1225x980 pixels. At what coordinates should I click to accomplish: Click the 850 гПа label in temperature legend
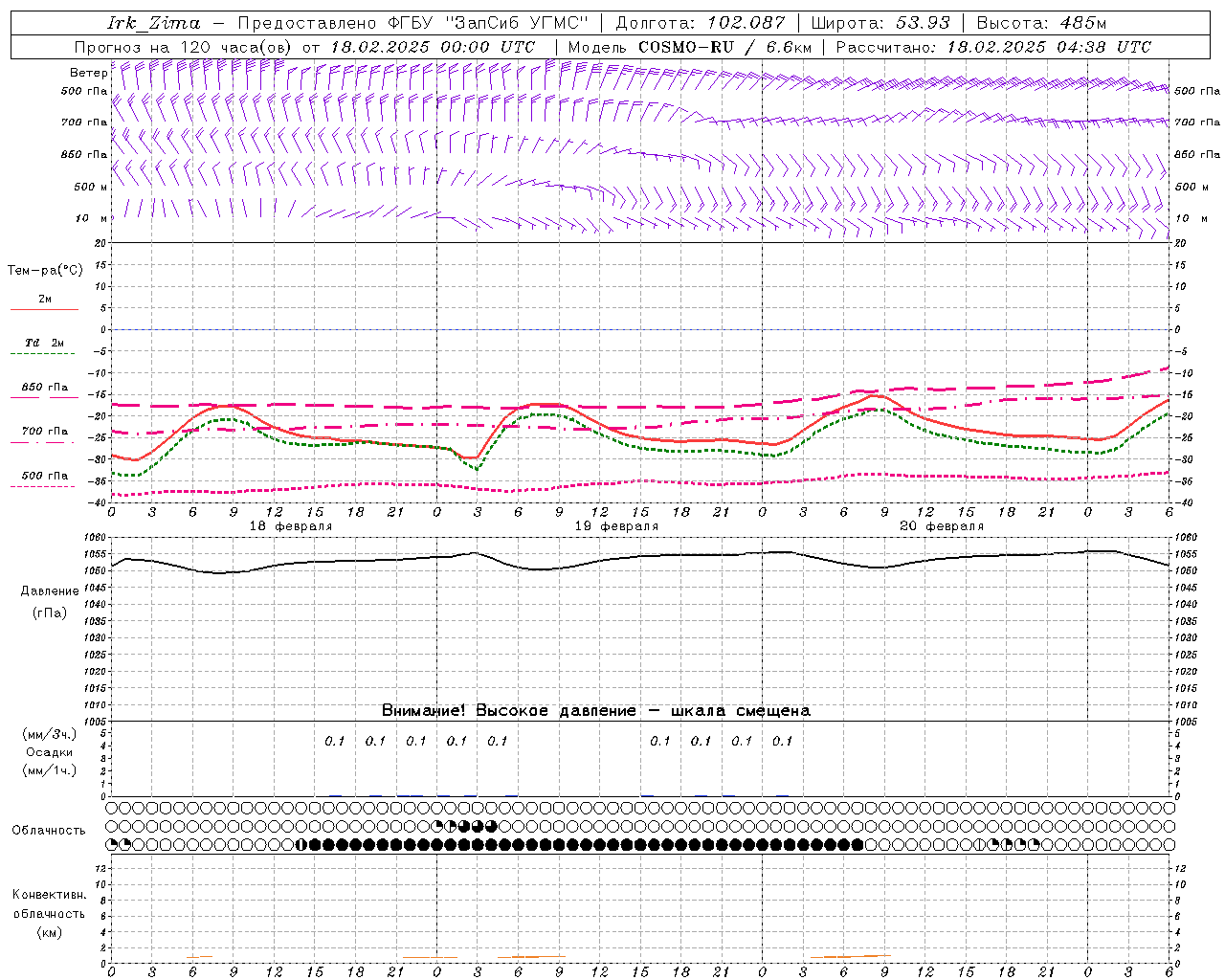45,388
